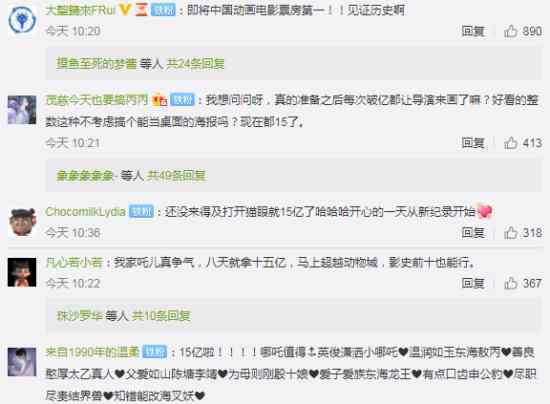
Task: Reply to the 10:20 comment
Action: click(473, 31)
